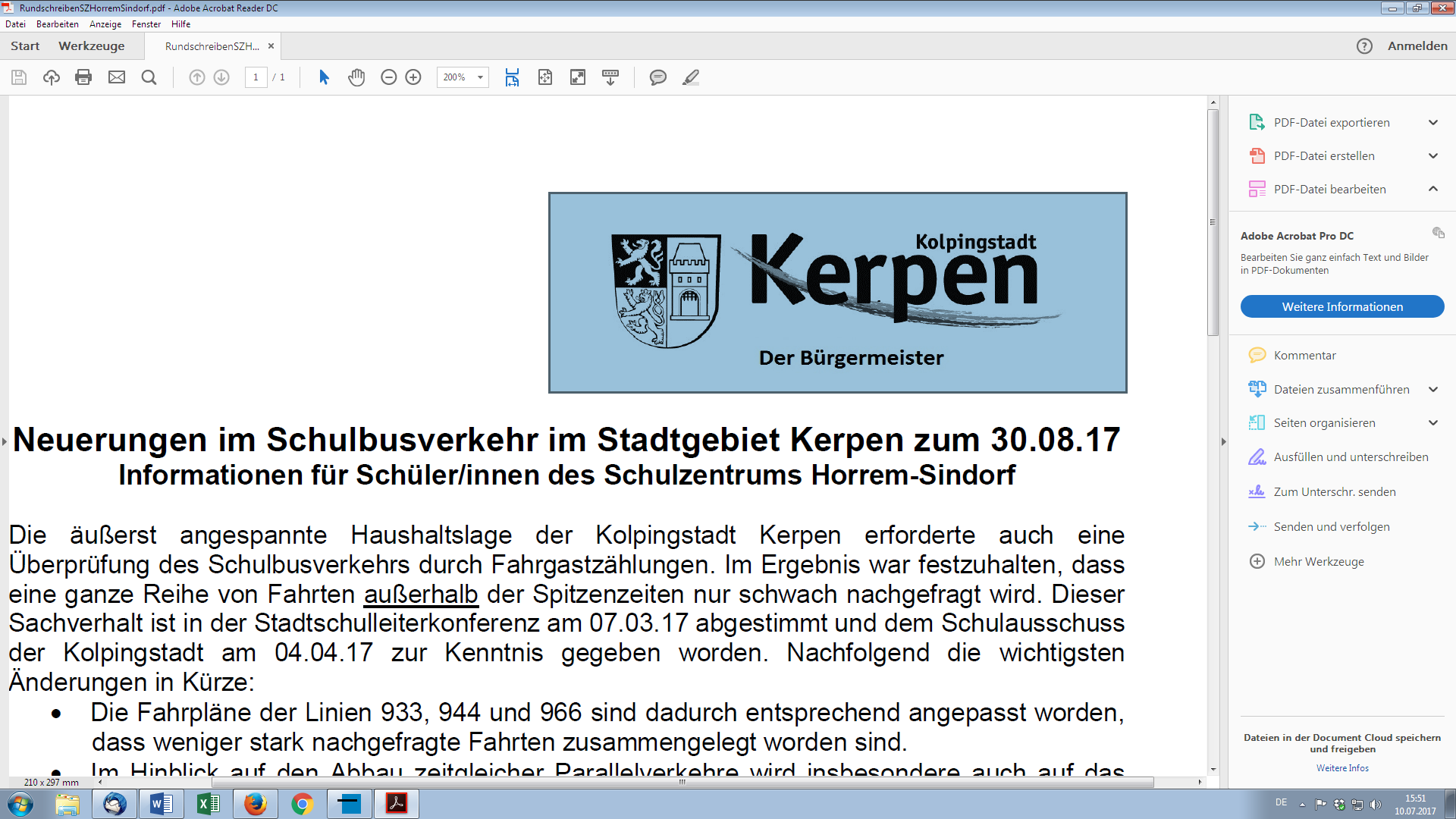Select the highlight text pen icon
Screen dimensions: 1456x819
tap(691, 77)
